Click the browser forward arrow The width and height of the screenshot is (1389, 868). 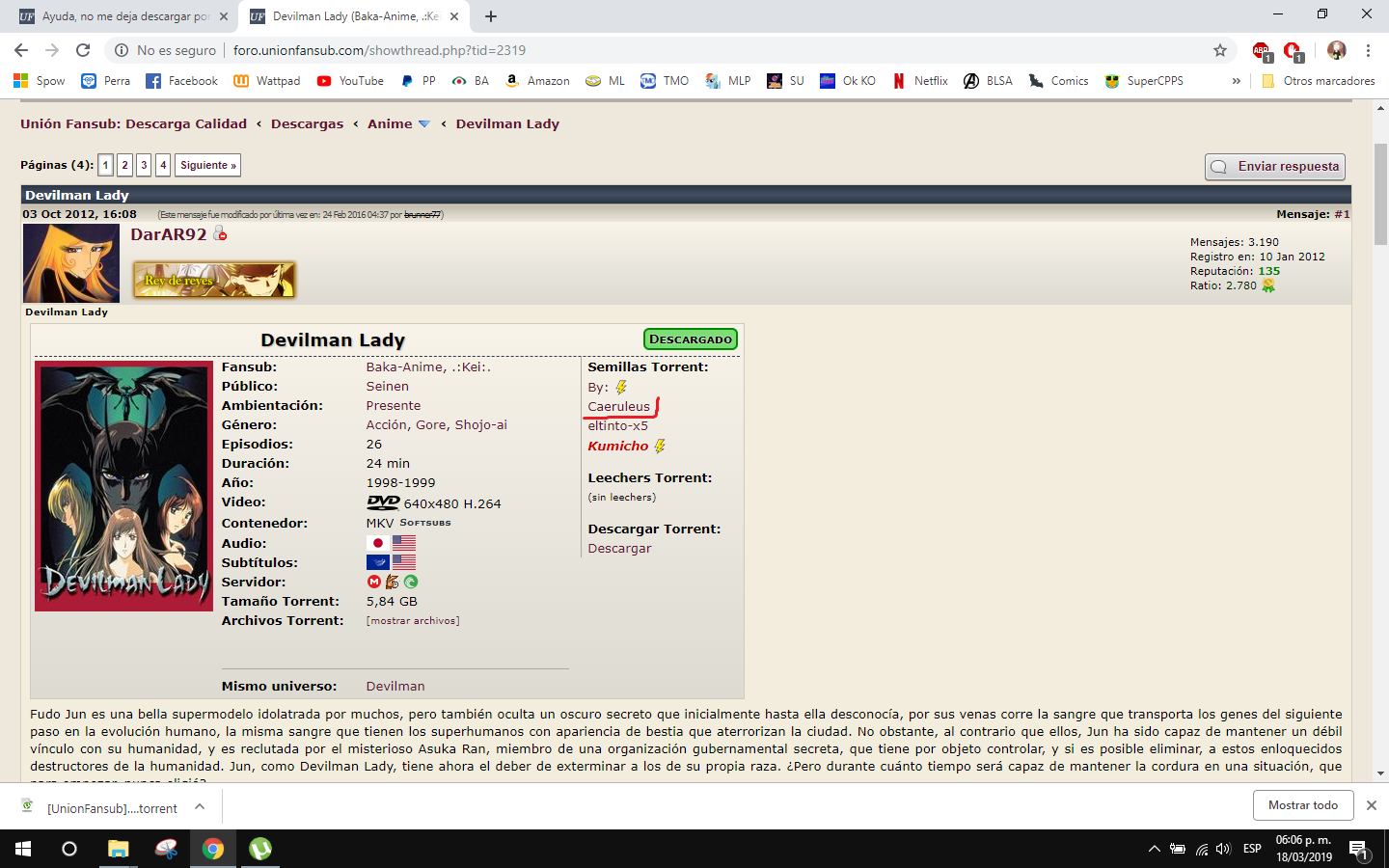point(52,50)
